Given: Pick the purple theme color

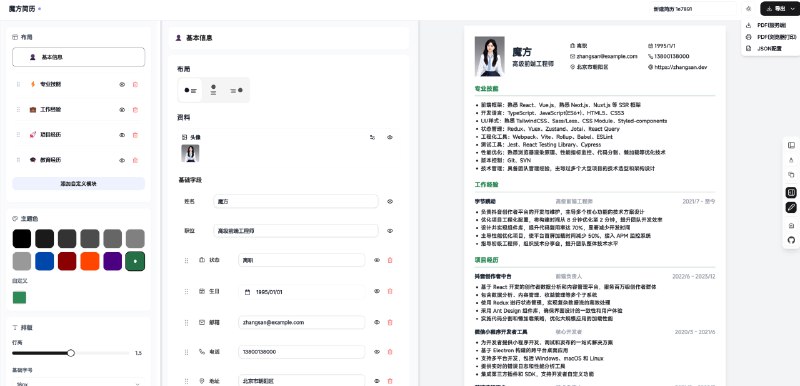Looking at the screenshot, I should pos(112,262).
